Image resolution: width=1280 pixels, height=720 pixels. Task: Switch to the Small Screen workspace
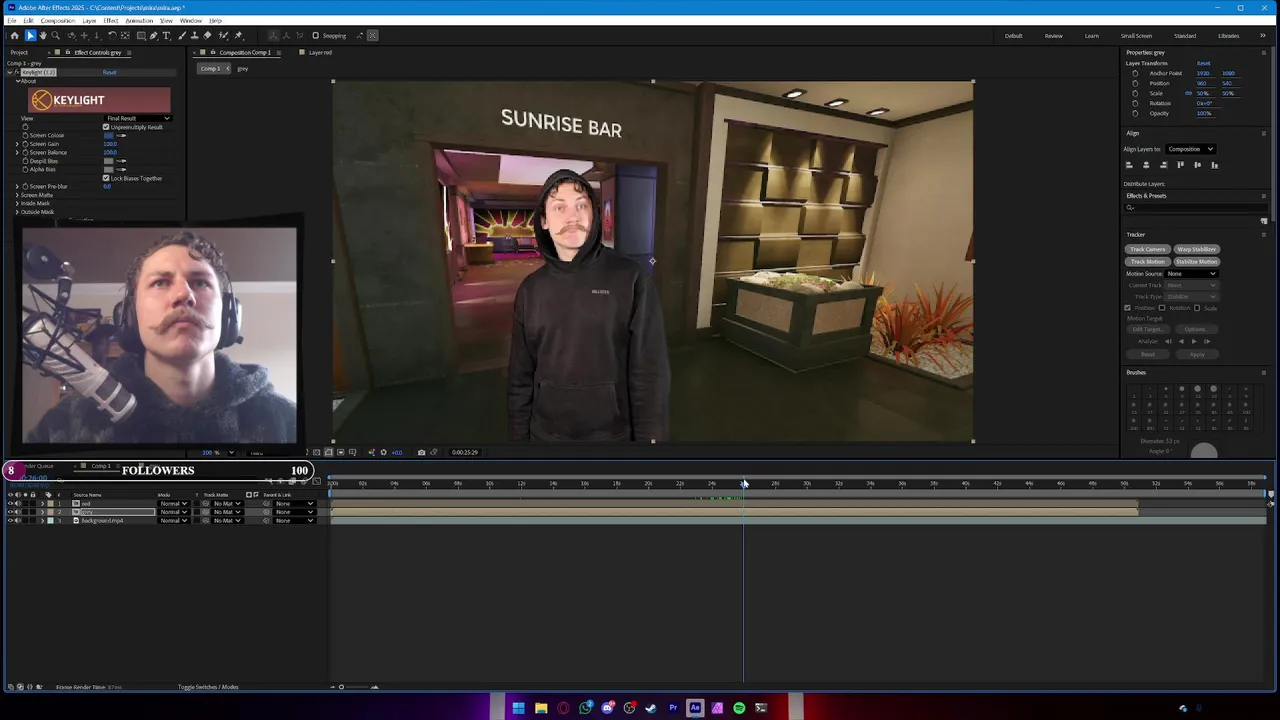(x=1136, y=36)
